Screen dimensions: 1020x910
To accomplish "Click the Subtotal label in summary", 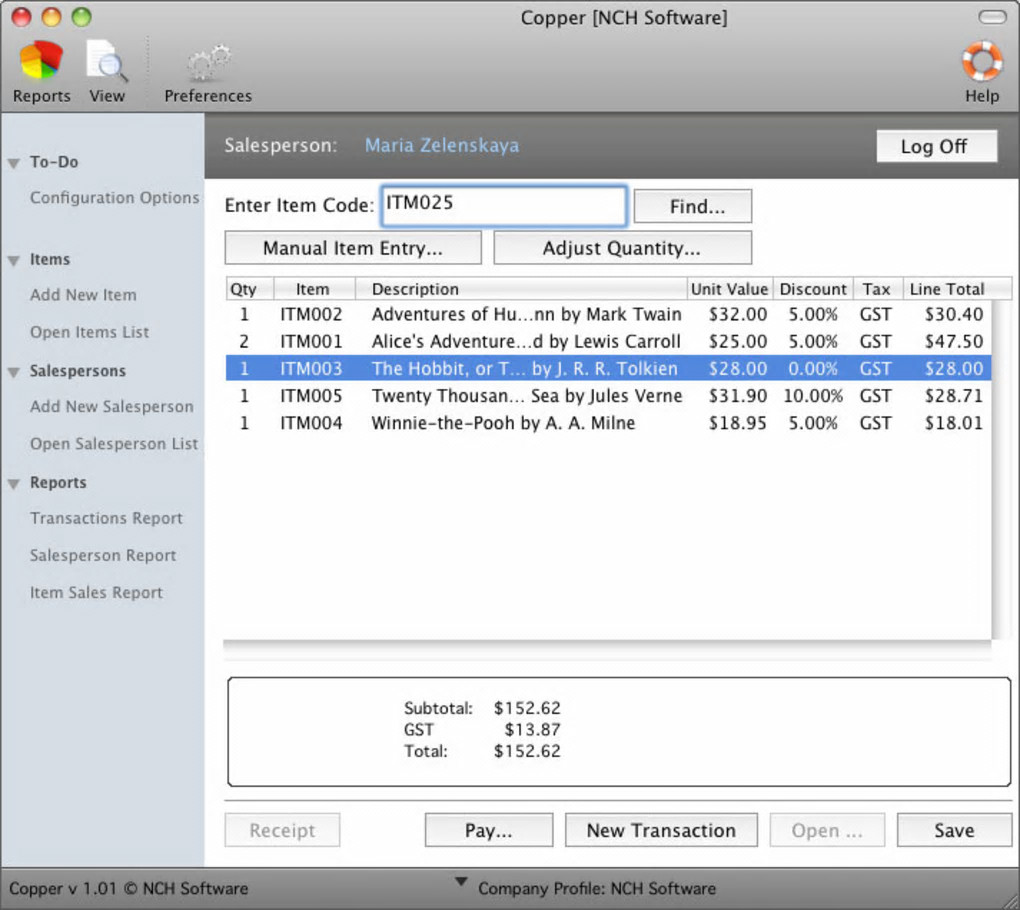I will click(x=438, y=708).
